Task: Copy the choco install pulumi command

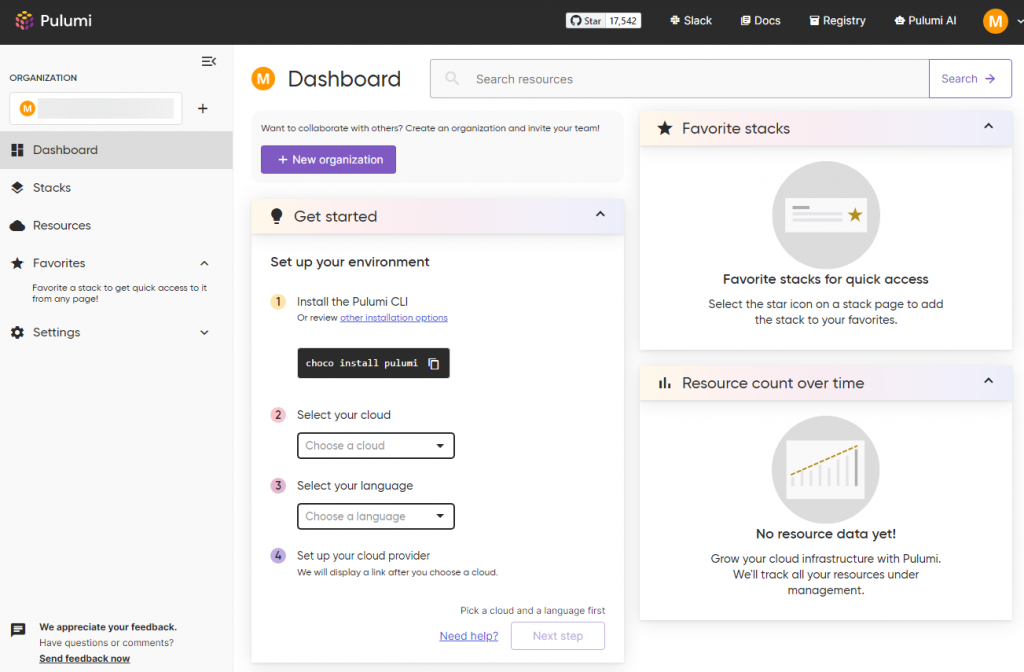Action: pos(434,363)
